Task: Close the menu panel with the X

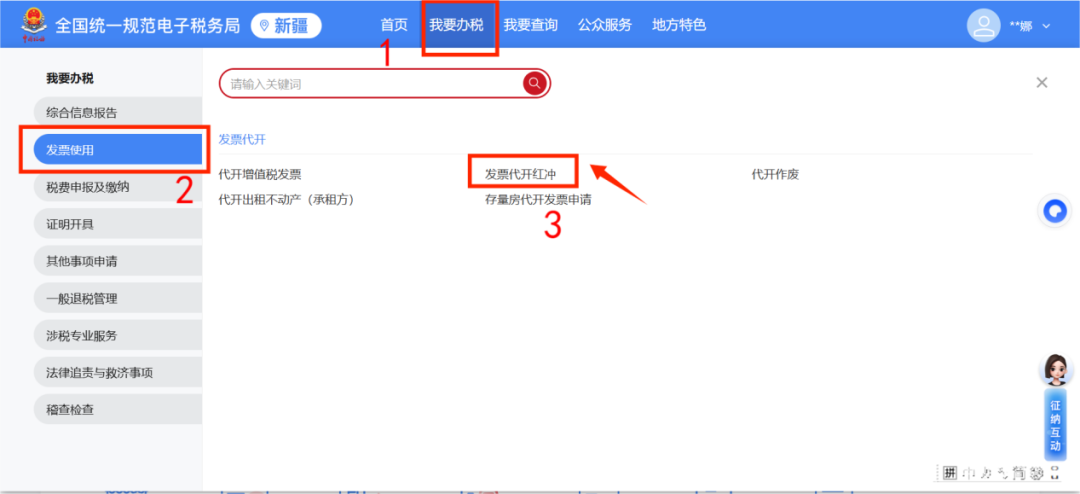Action: click(1041, 83)
